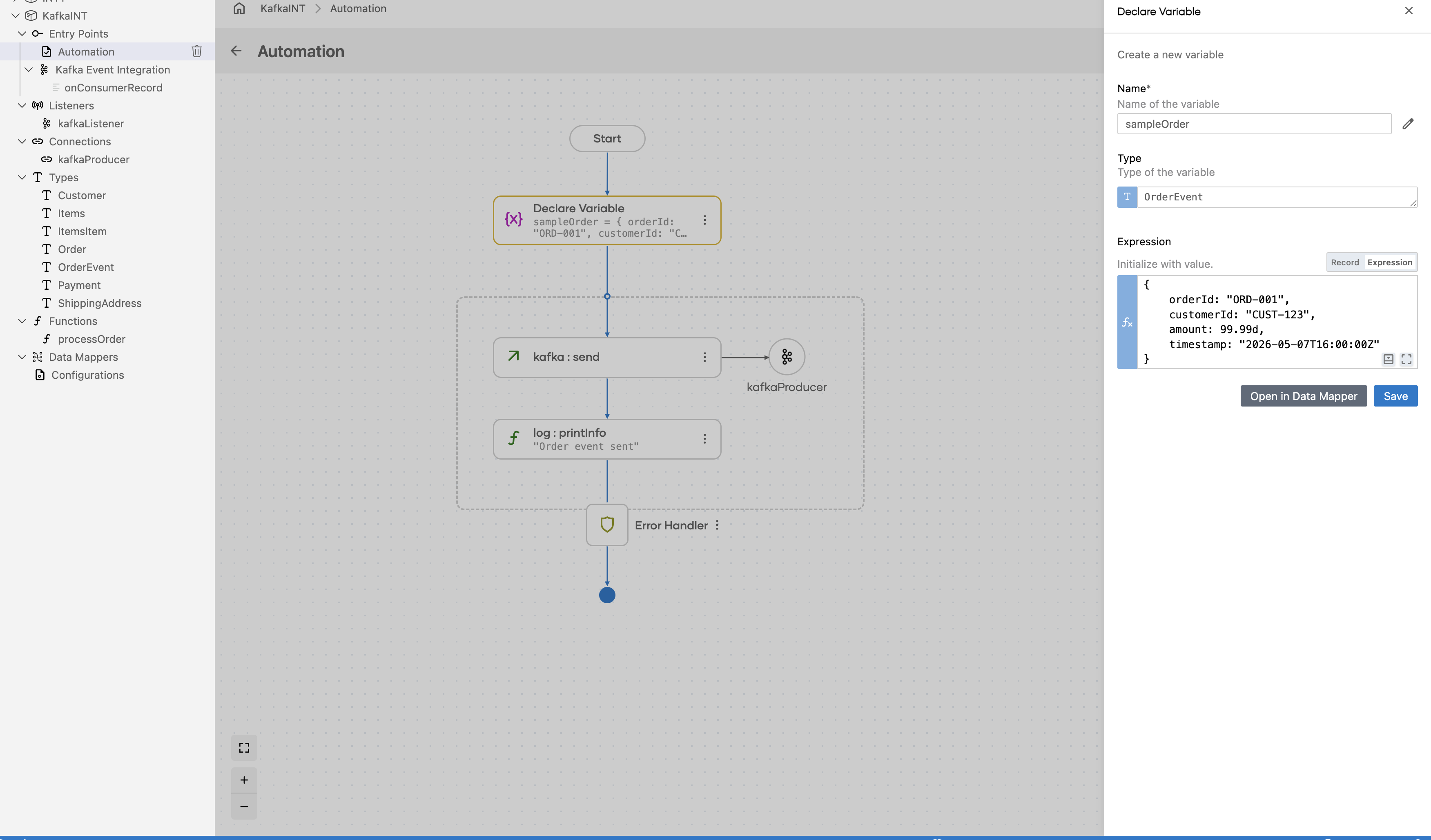Collapse the Listeners section
The height and width of the screenshot is (840, 1431).
(22, 106)
